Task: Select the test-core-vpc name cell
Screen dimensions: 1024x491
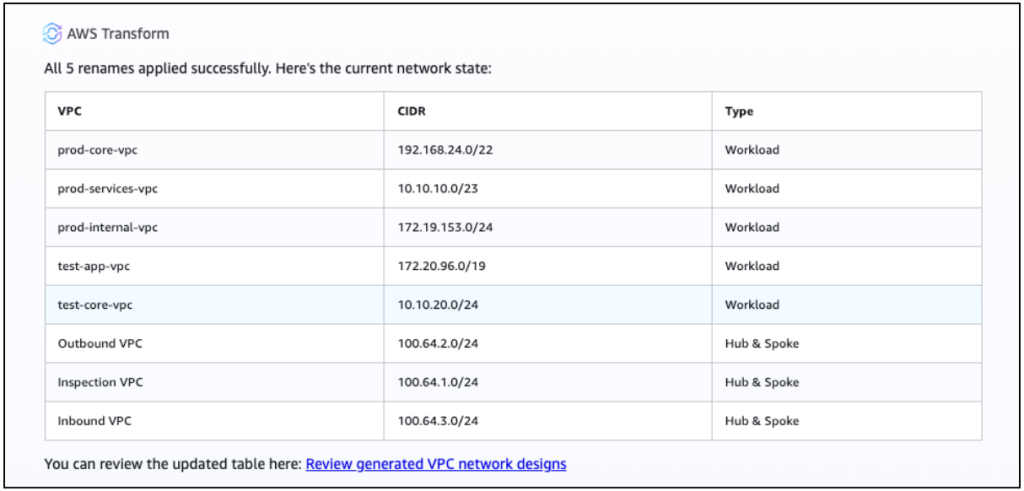Action: tap(214, 305)
